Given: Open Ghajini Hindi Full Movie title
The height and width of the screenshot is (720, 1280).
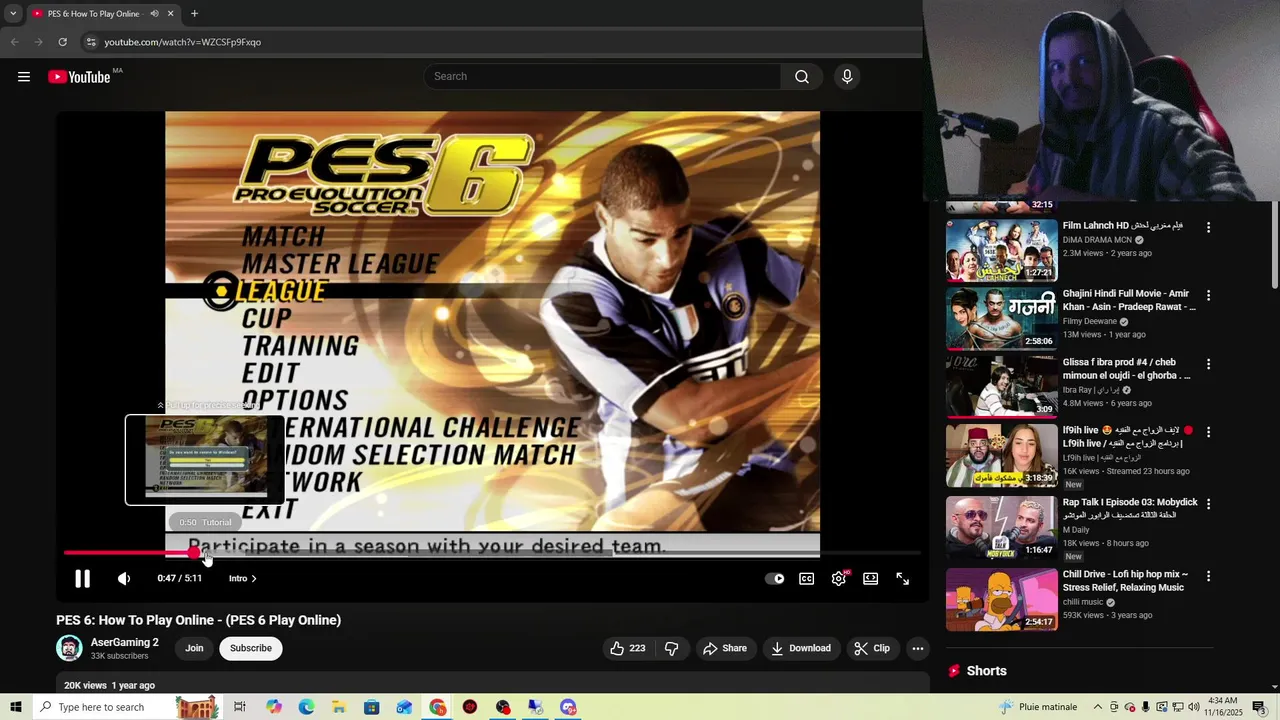Looking at the screenshot, I should point(1128,301).
